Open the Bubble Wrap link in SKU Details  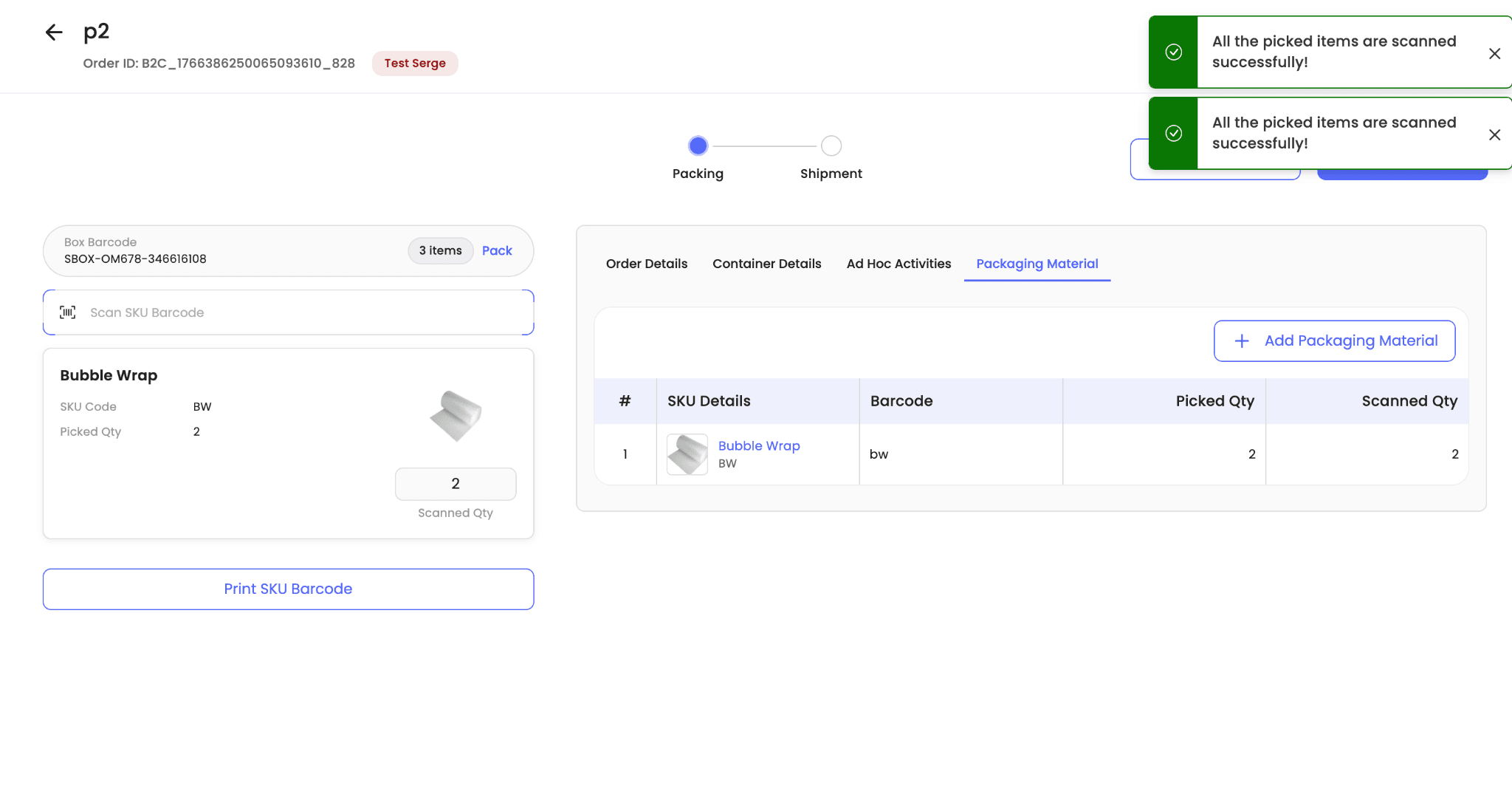(759, 445)
